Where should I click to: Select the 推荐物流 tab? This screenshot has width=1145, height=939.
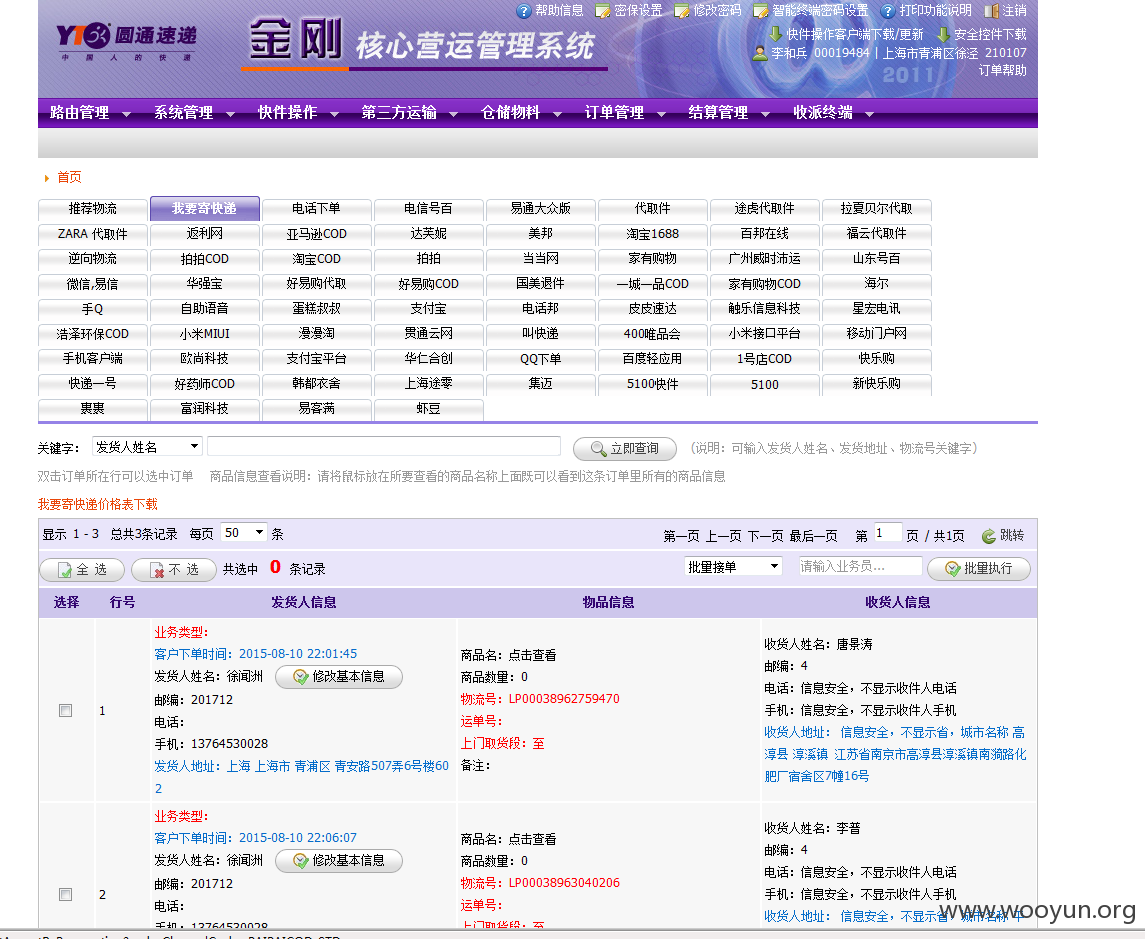[93, 208]
